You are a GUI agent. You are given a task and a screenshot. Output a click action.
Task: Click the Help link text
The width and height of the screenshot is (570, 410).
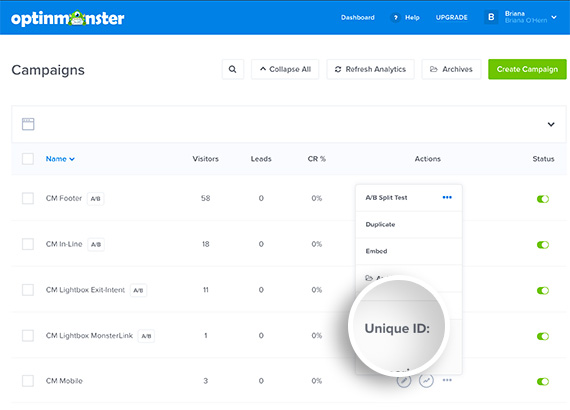point(412,17)
